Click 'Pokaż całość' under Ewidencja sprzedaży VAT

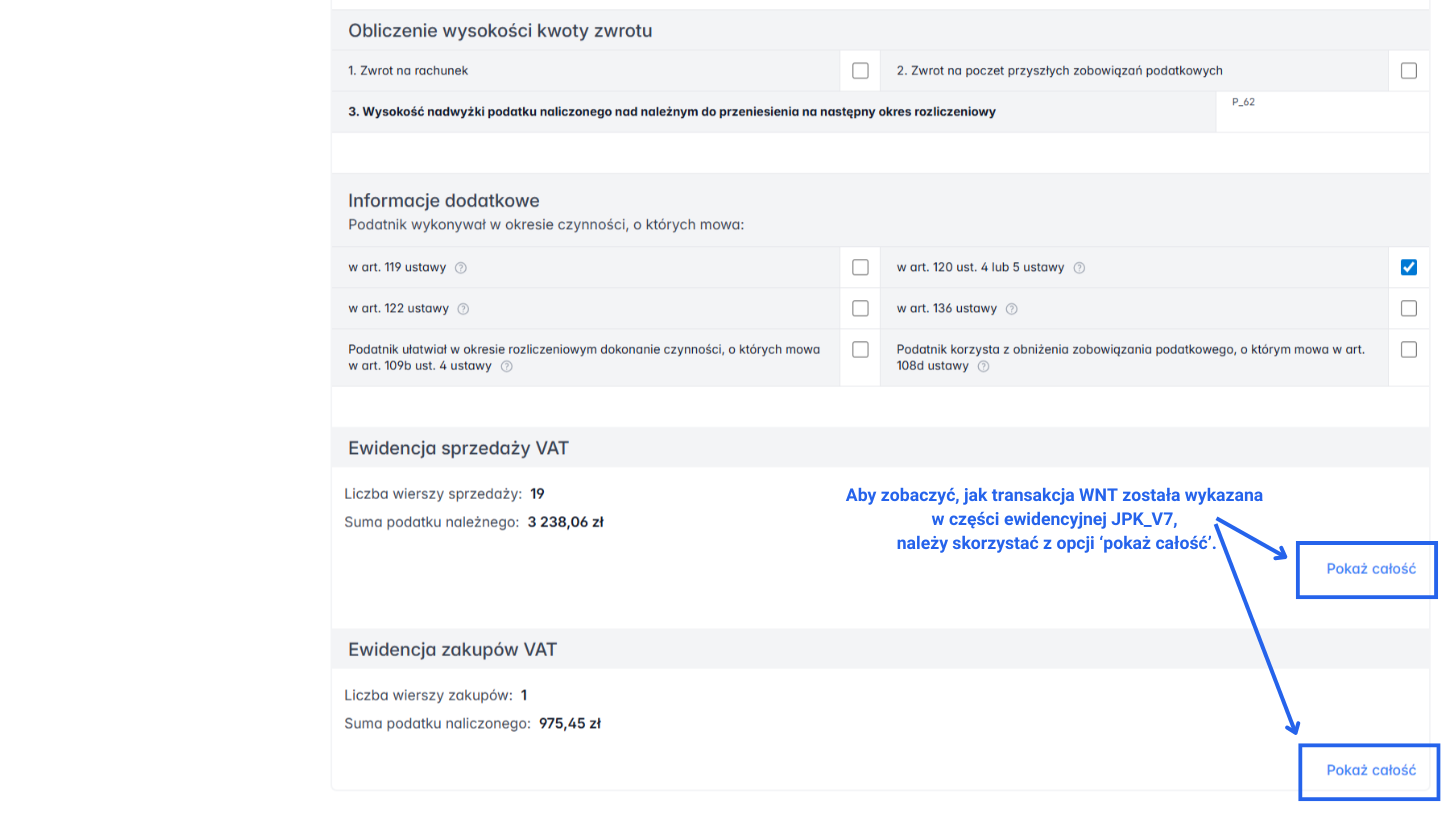tap(1371, 569)
